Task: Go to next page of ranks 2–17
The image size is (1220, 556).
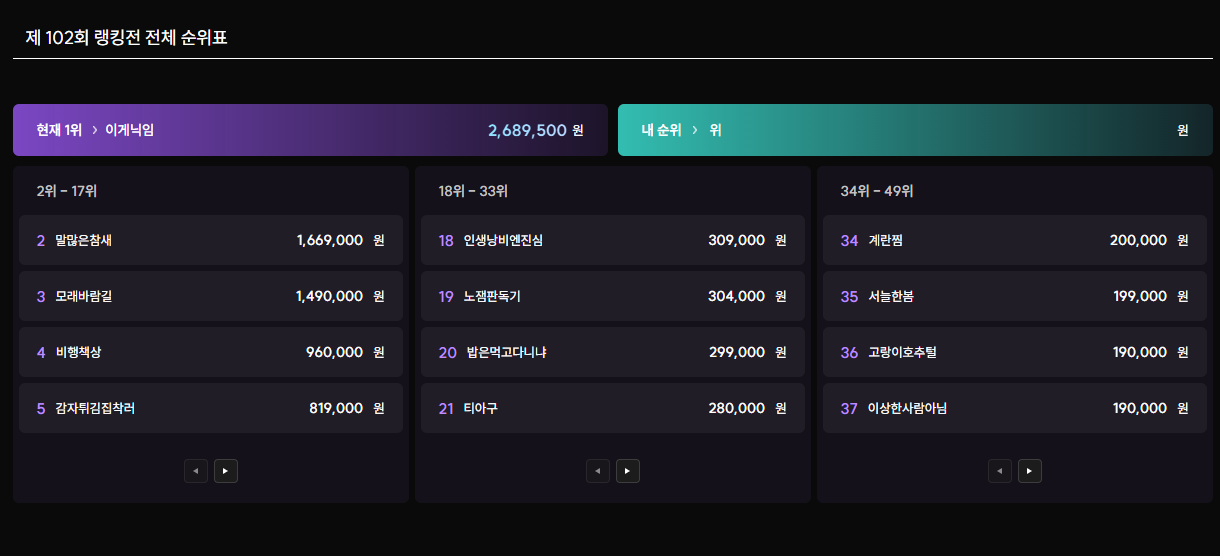Action: [226, 471]
